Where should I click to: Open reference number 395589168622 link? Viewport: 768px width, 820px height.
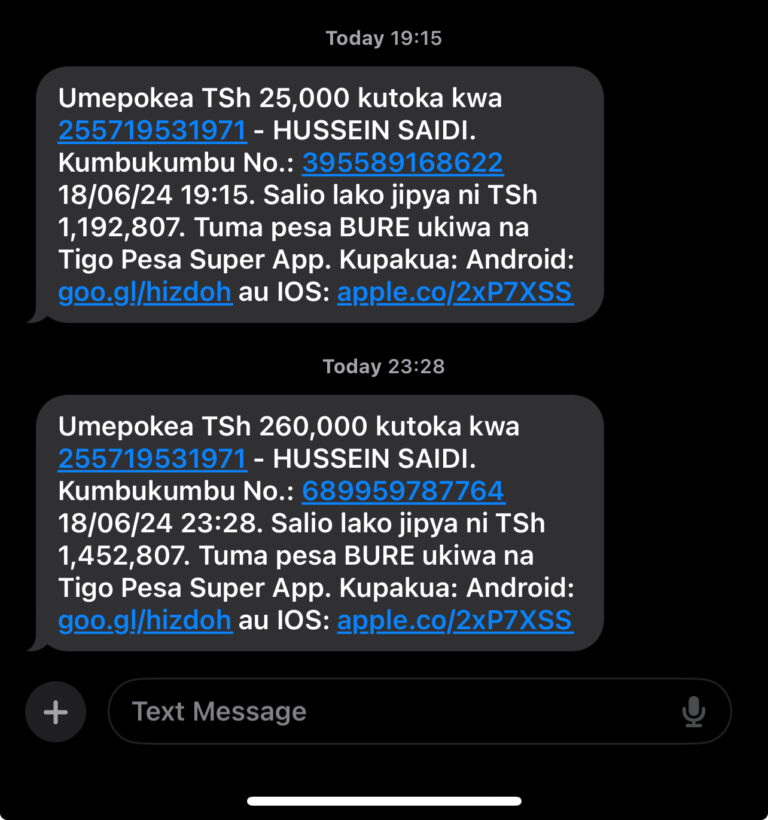pos(403,163)
